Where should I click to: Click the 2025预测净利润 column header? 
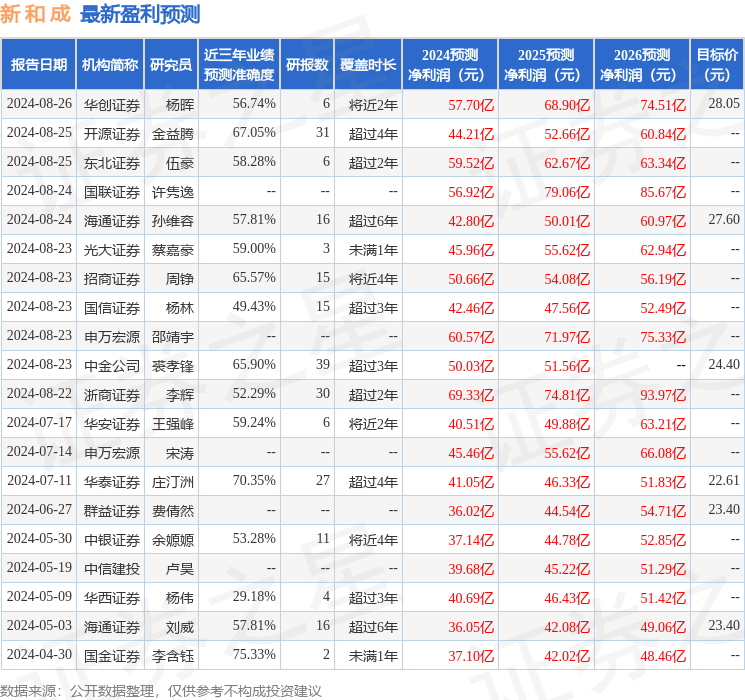click(x=546, y=65)
